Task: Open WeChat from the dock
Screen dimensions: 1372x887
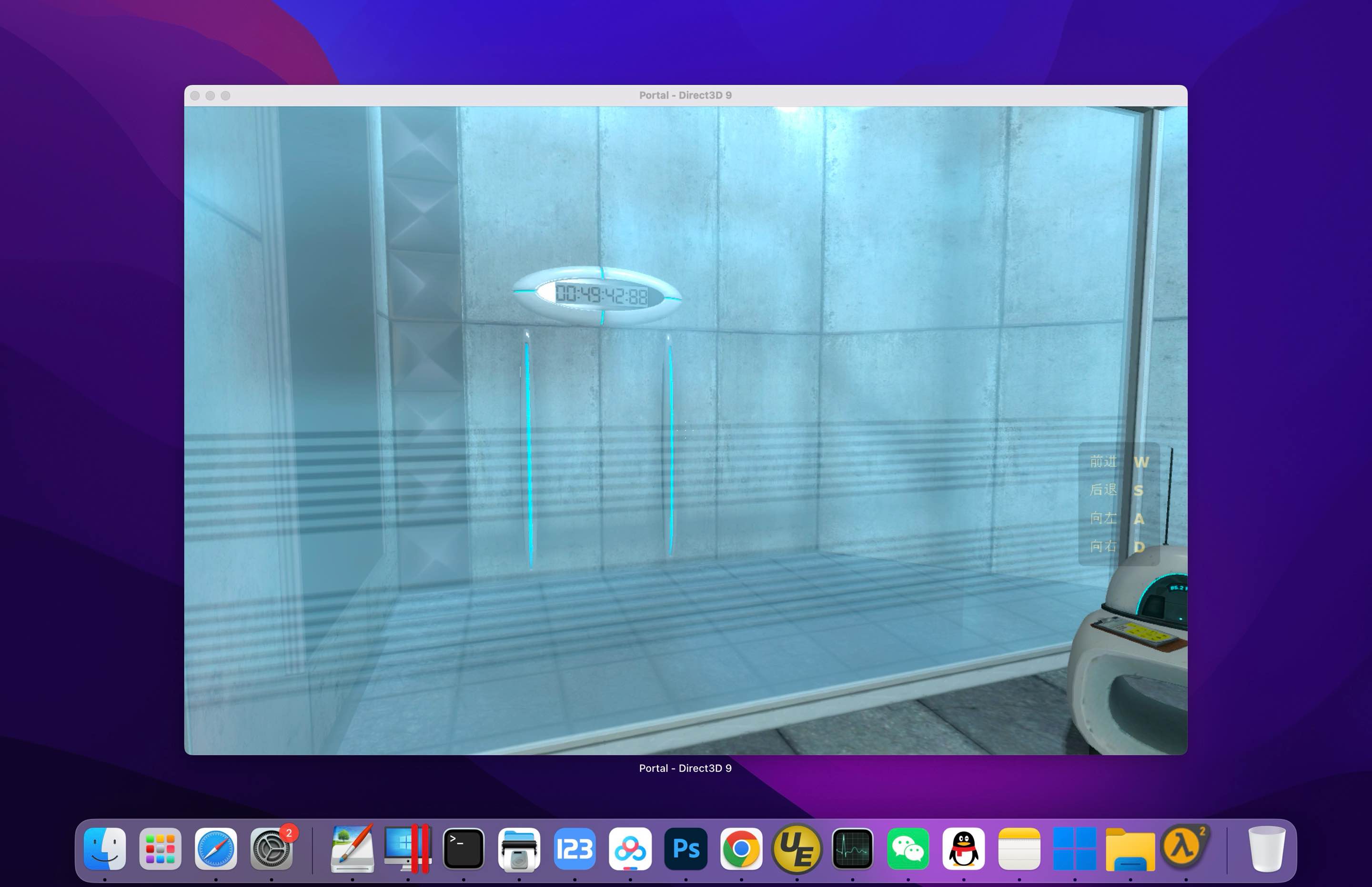Action: [908, 848]
